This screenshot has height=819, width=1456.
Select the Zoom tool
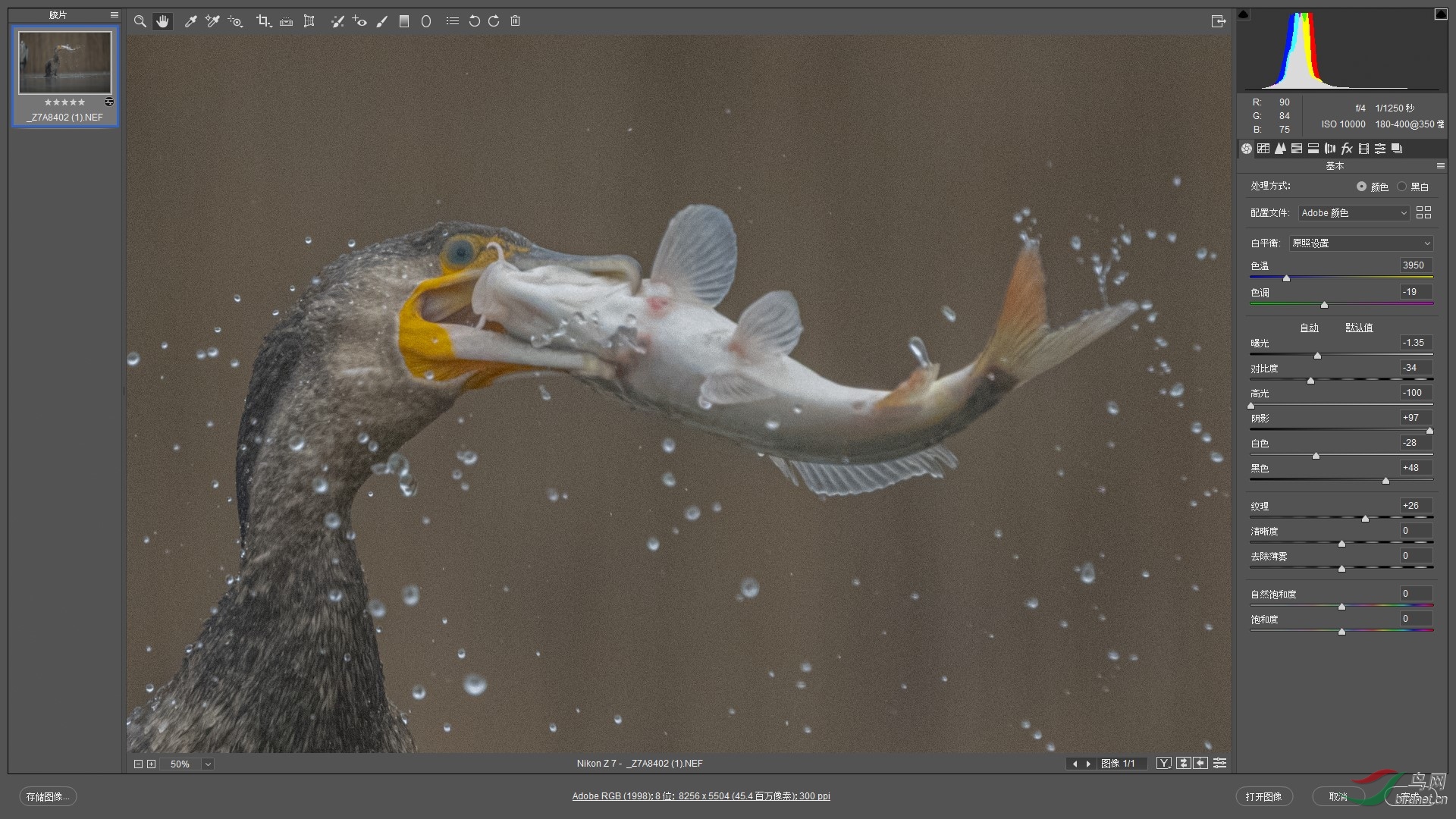click(140, 21)
